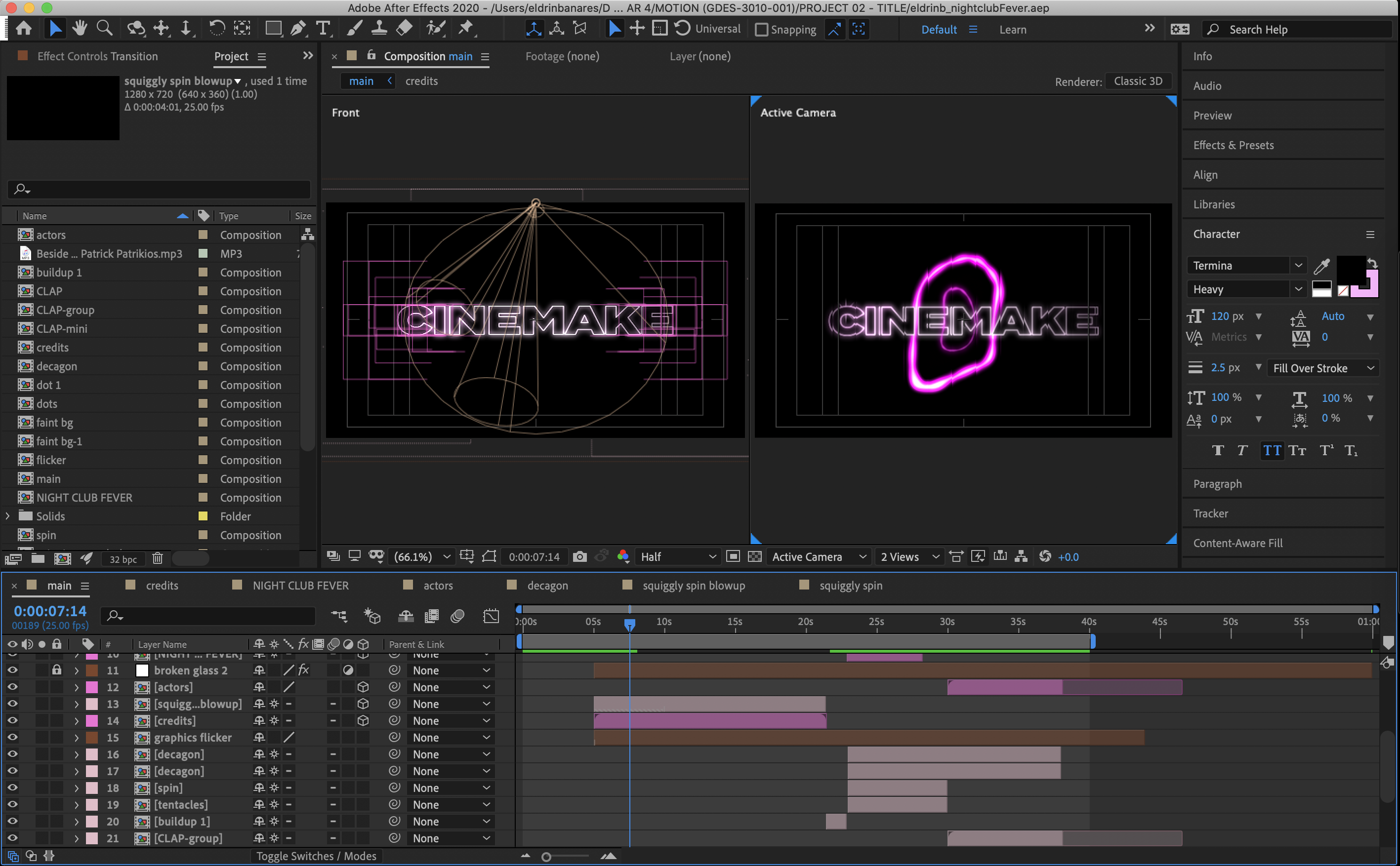1400x866 pixels.
Task: Select the Eraser tool
Action: pos(405,28)
